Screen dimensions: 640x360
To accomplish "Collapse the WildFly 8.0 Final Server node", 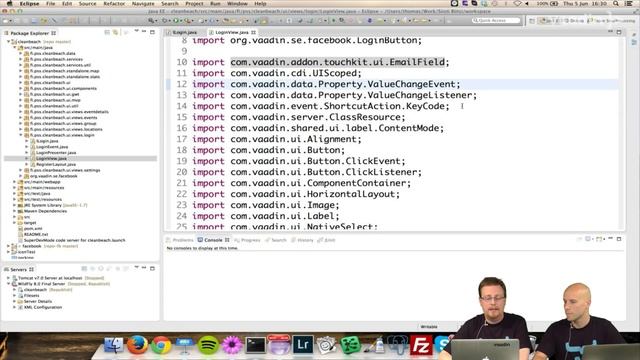I will tap(8, 284).
